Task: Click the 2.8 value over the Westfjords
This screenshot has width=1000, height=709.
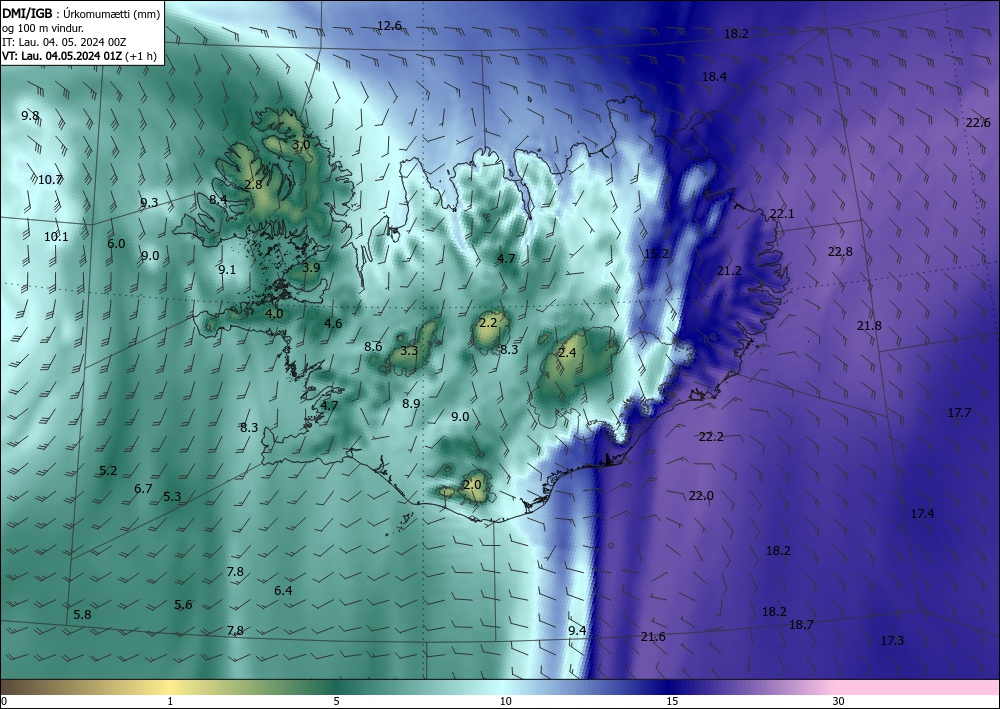Action: 253,185
